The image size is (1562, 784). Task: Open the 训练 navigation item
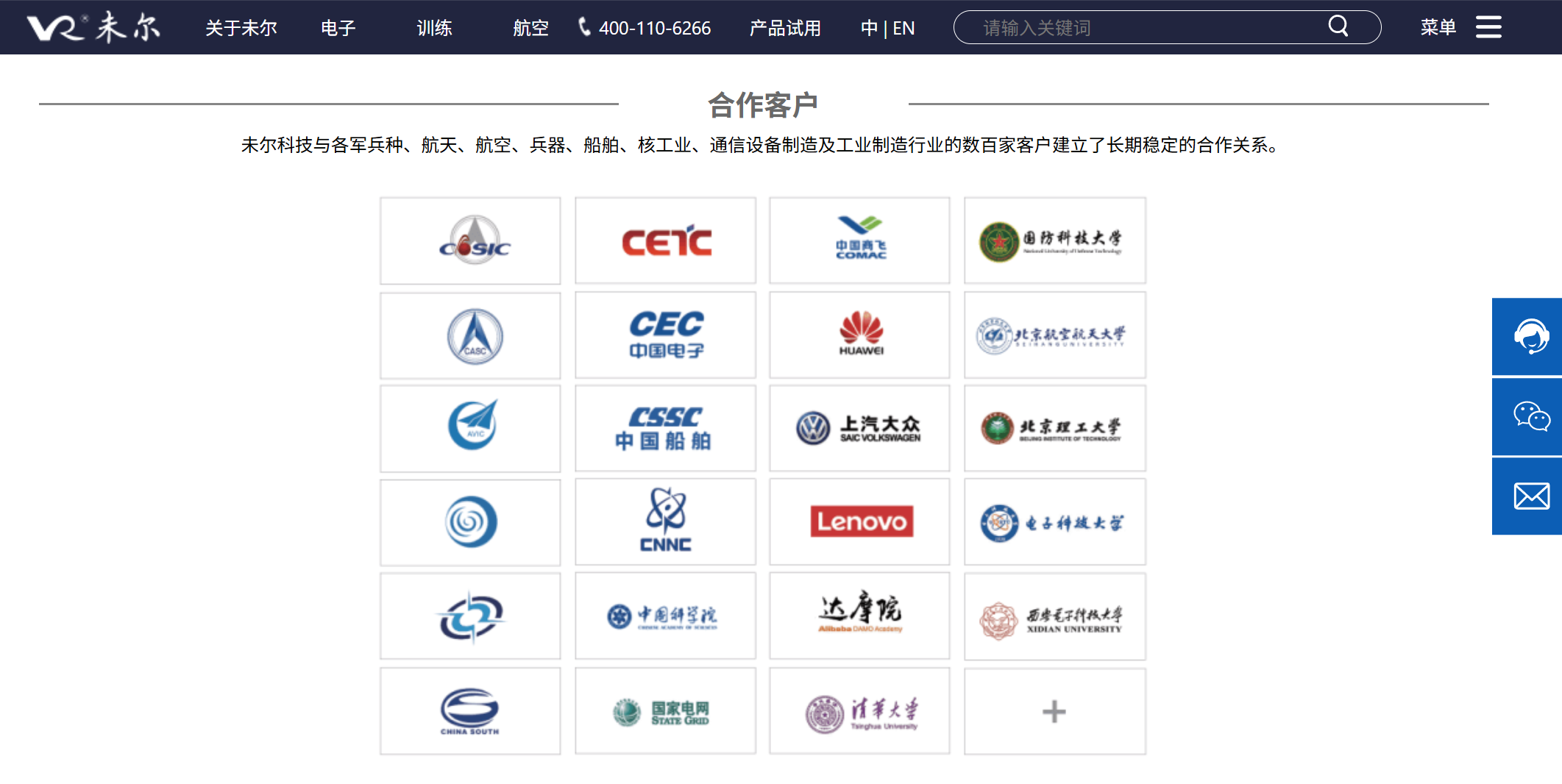[x=434, y=28]
